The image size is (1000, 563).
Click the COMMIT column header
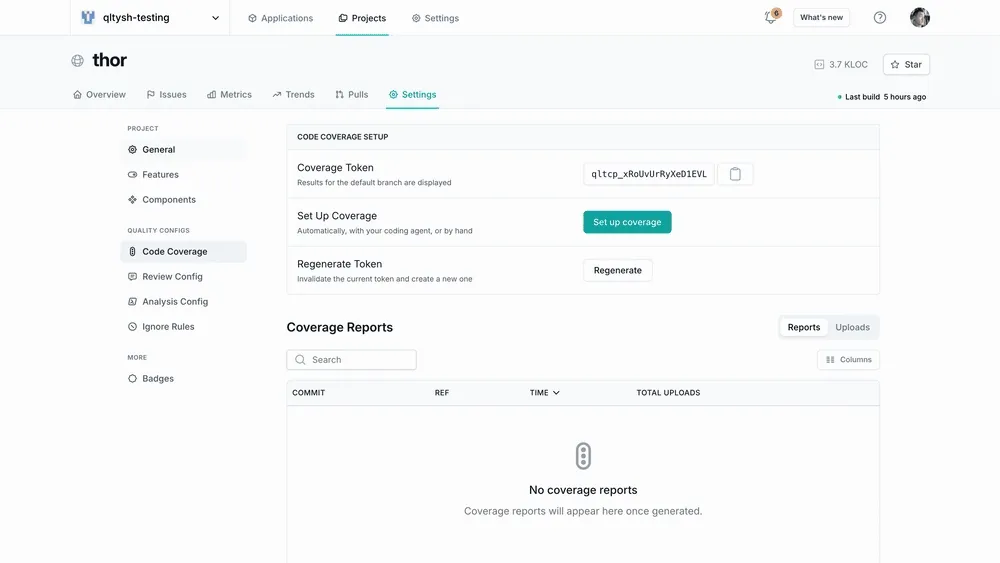click(309, 393)
